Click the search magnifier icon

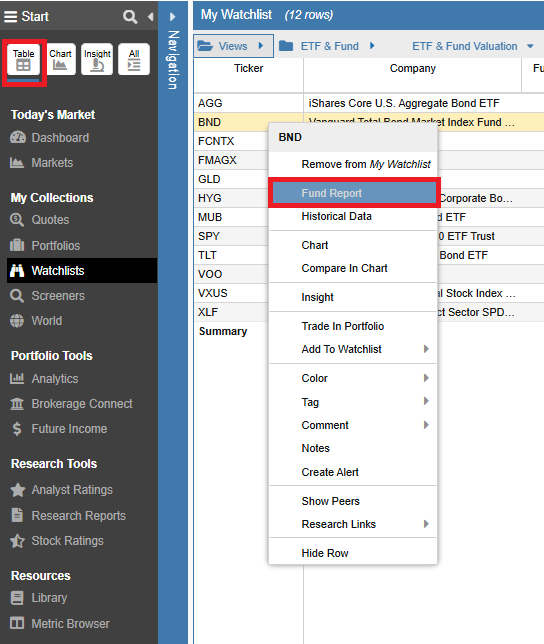coord(130,17)
